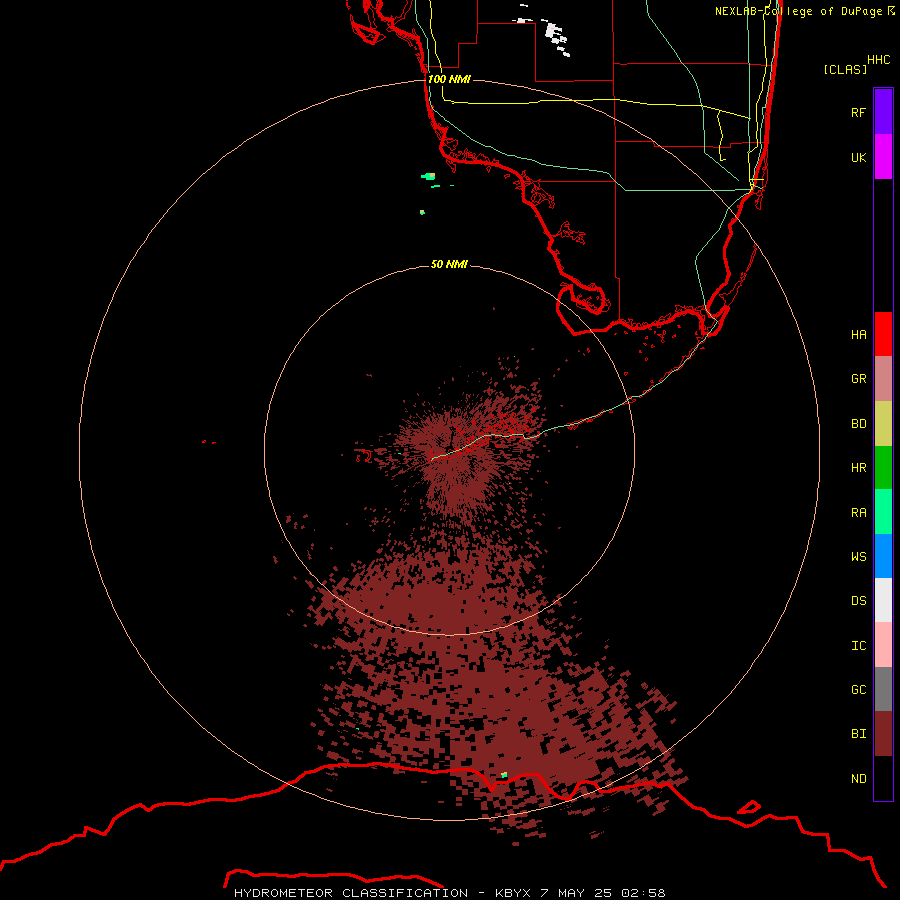900x900 pixels.
Task: Click the DS white legend swatch
Action: [883, 600]
